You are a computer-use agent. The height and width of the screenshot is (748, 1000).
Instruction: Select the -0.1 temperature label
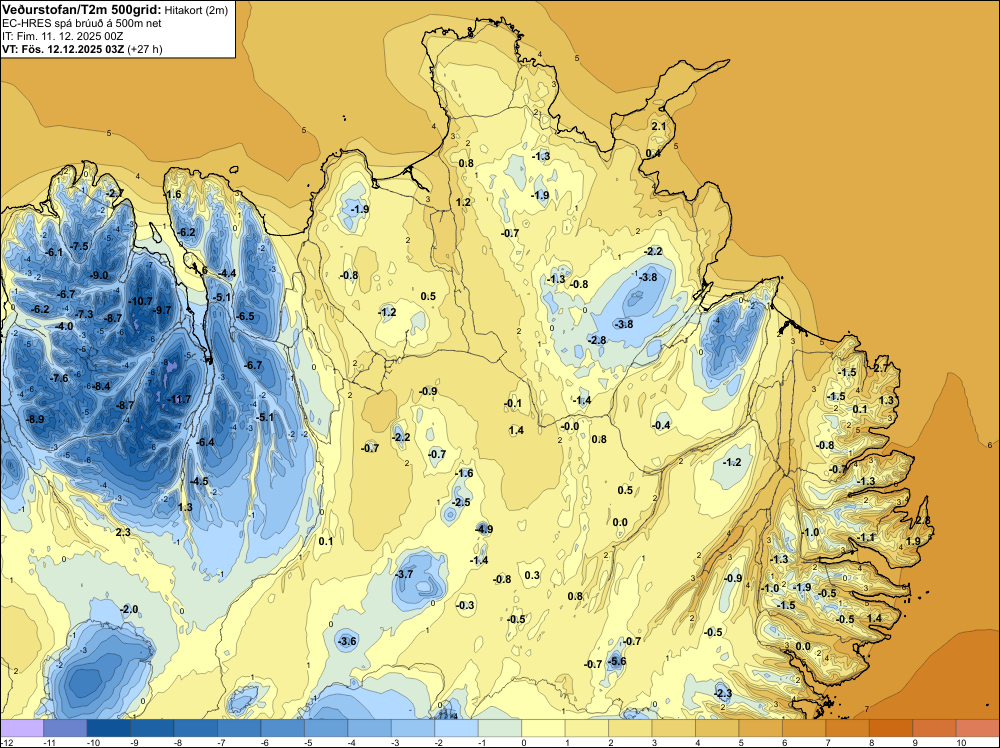coord(513,403)
